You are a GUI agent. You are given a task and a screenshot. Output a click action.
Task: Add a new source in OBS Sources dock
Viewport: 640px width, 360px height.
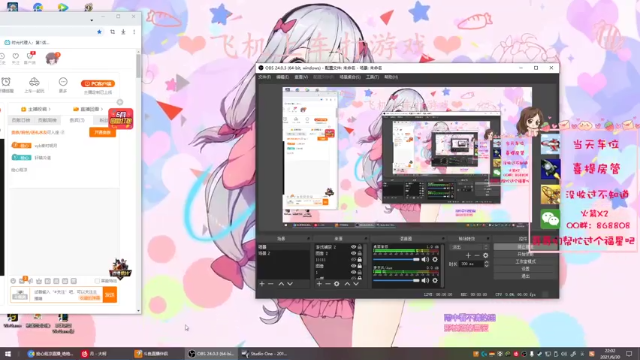tap(319, 284)
